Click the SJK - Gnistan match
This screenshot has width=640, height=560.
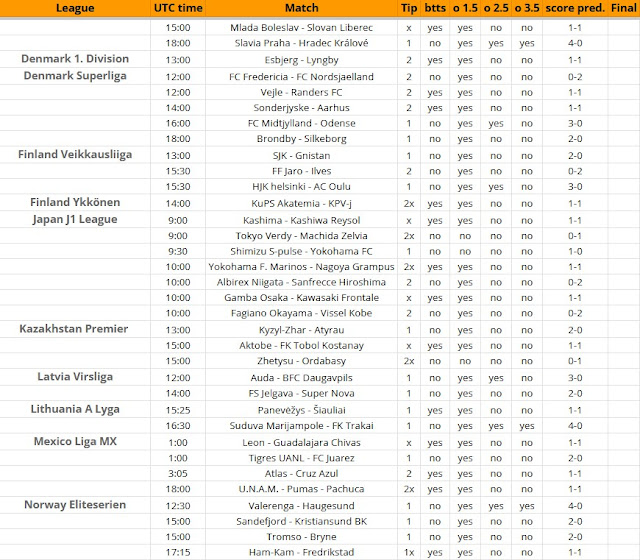(x=302, y=156)
